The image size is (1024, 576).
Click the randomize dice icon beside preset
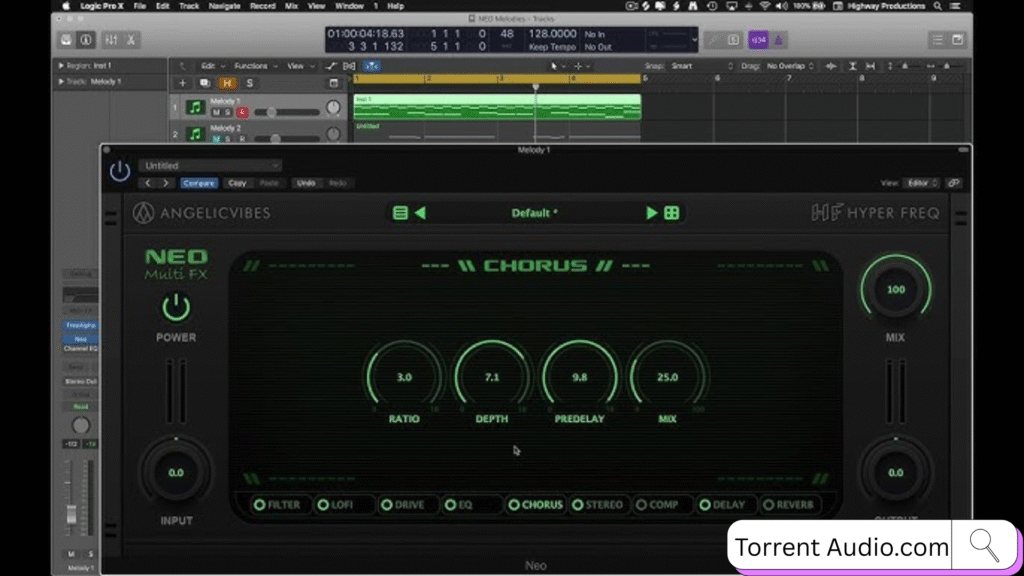click(672, 213)
